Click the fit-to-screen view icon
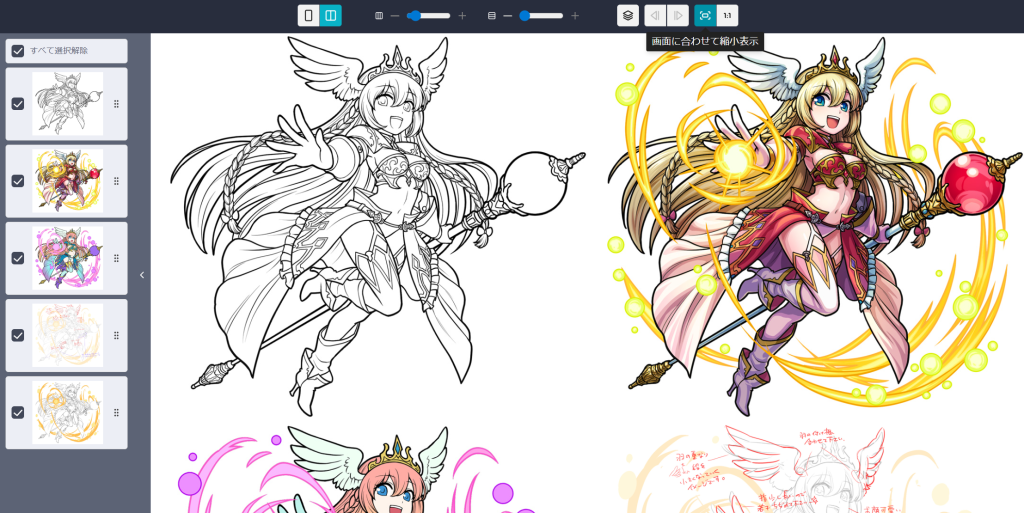 point(705,16)
